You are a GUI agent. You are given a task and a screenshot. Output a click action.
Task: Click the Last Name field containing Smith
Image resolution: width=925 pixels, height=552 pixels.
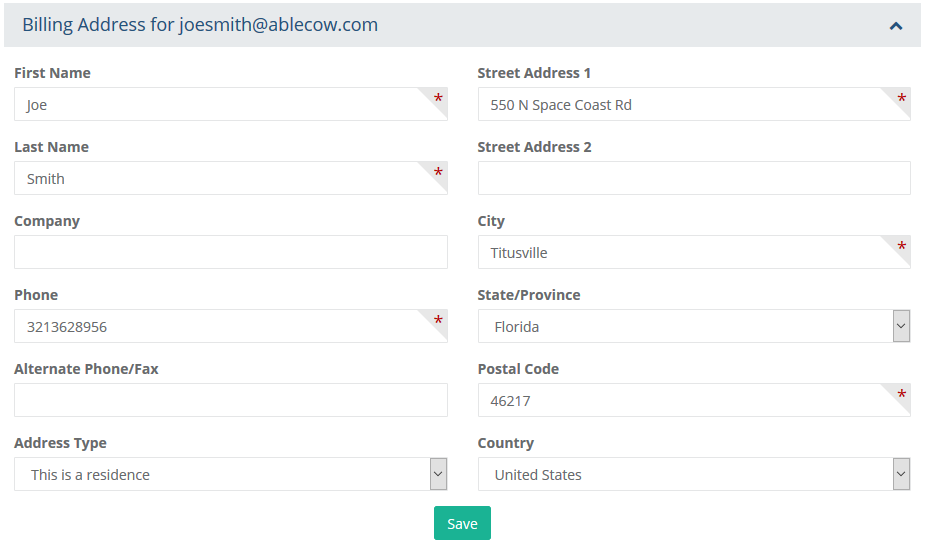(220, 179)
